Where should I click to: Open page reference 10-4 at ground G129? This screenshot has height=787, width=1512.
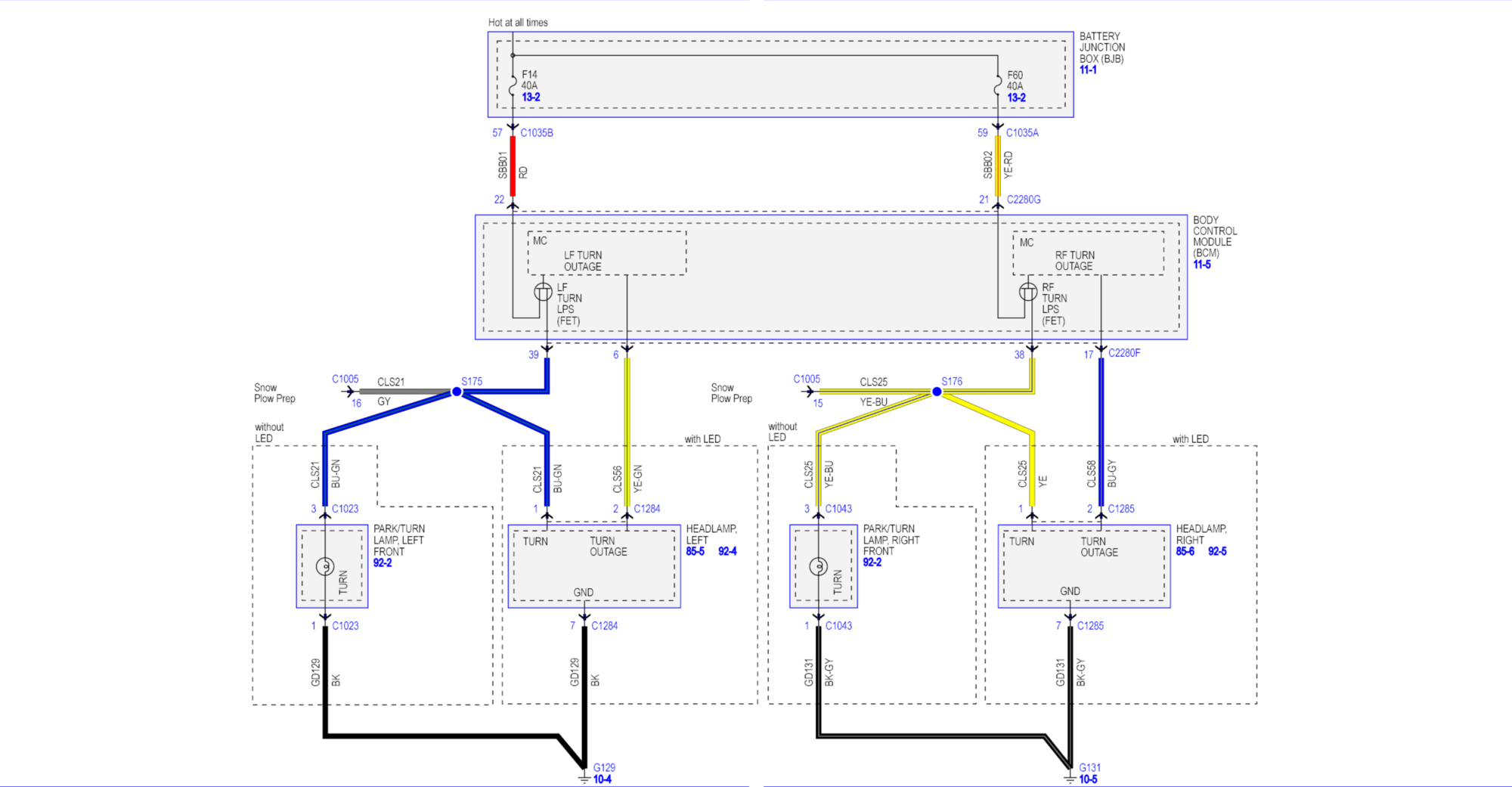click(601, 779)
